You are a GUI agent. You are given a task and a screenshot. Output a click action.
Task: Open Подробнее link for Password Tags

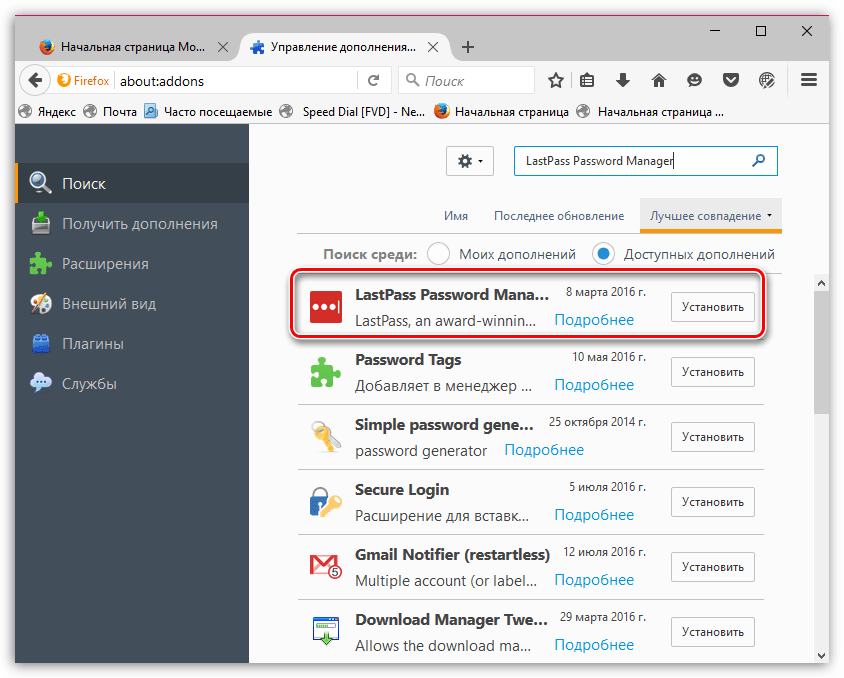(594, 385)
